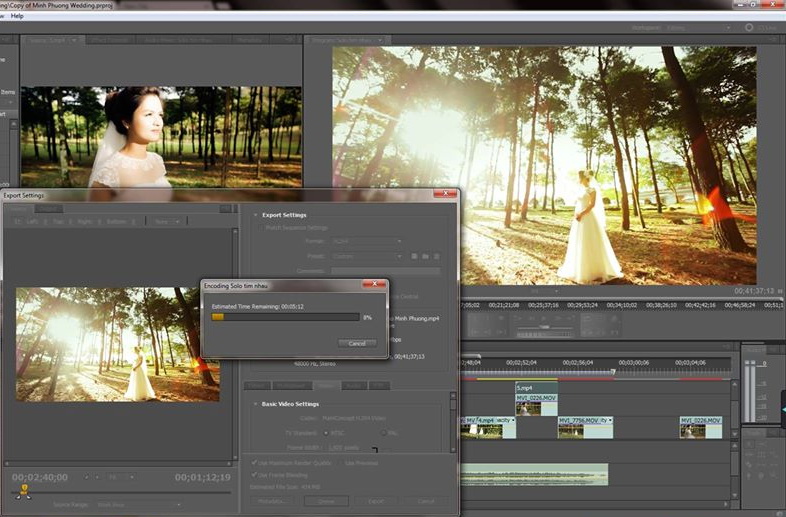Select the audio waveform clip on the timeline
Viewport: 786px width, 517px height.
pos(534,474)
